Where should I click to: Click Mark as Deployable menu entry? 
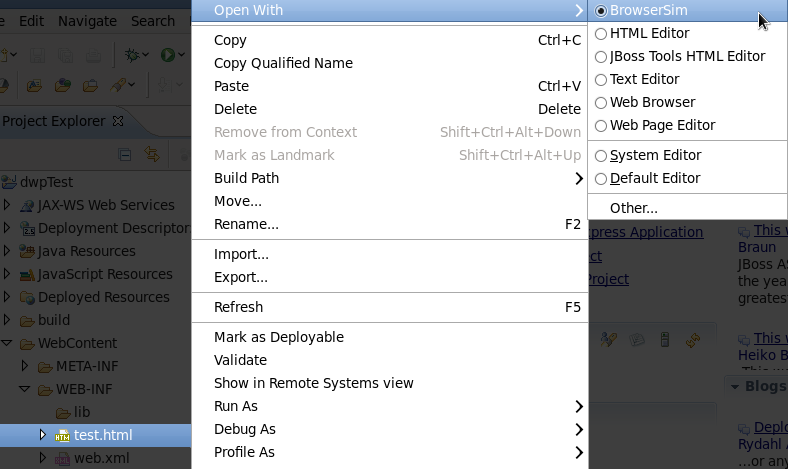[278, 337]
